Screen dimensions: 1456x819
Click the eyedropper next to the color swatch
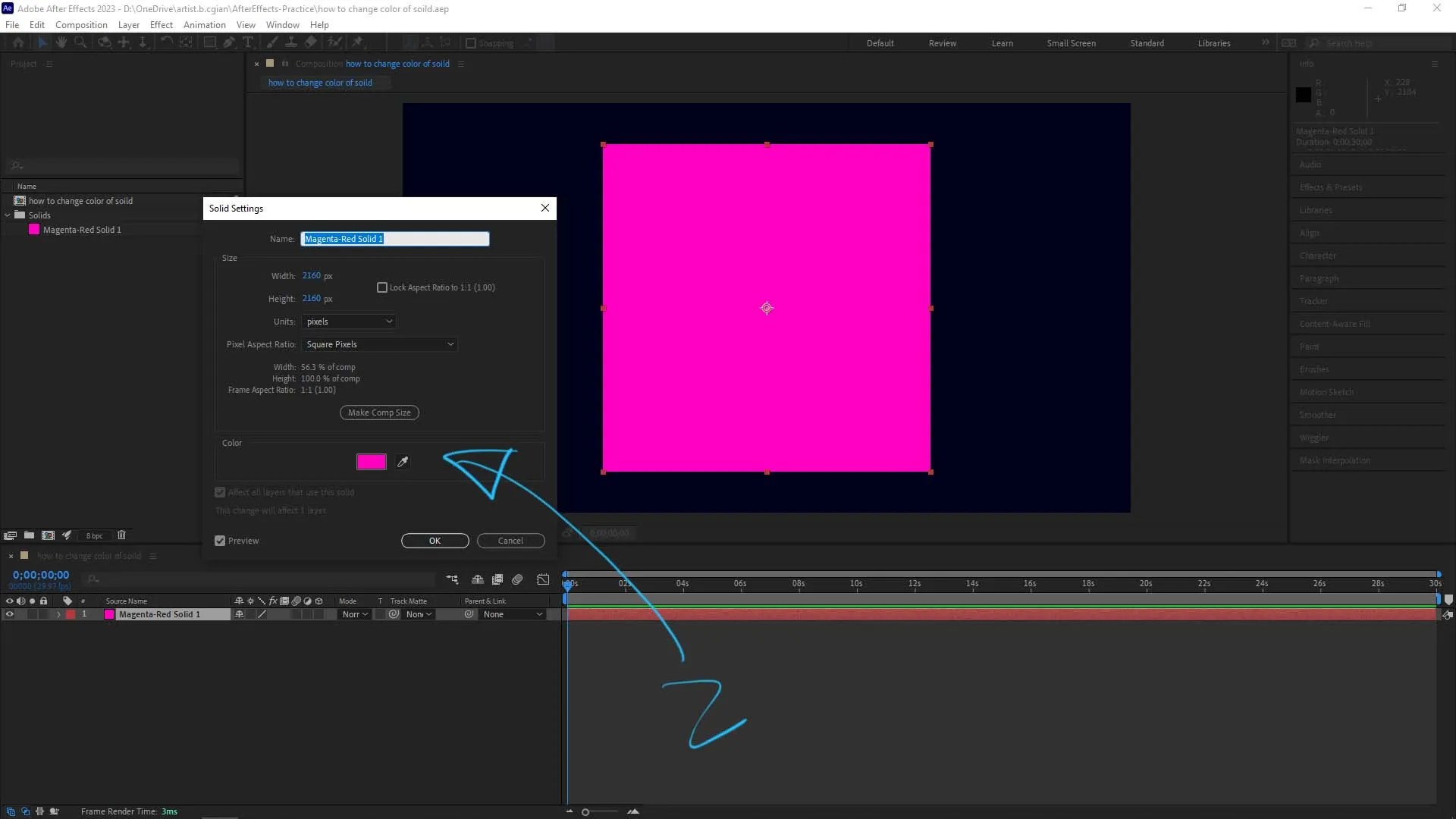[x=403, y=462]
